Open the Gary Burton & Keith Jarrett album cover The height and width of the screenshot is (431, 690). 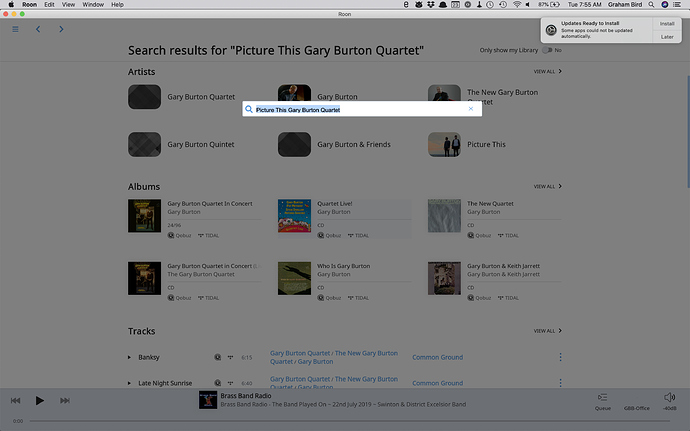click(x=444, y=278)
